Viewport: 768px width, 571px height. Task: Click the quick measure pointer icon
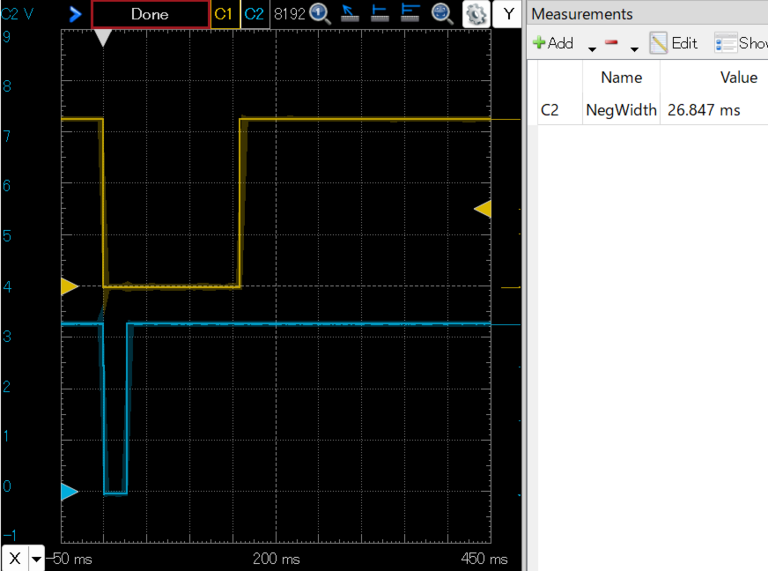[x=350, y=14]
